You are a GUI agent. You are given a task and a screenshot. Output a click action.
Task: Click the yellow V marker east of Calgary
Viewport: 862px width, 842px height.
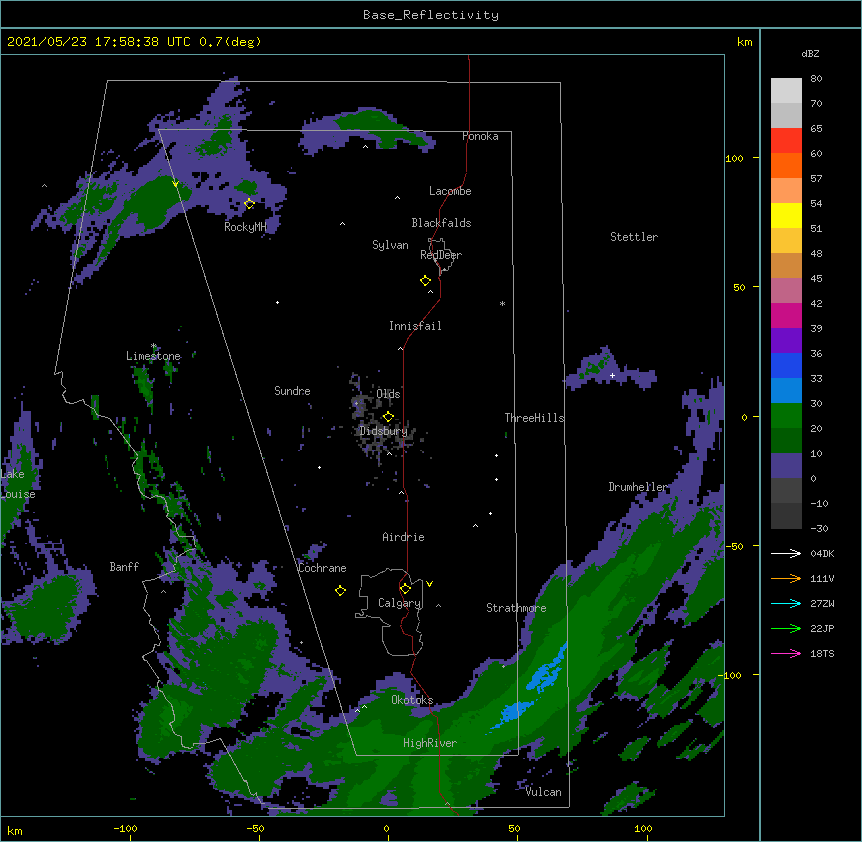point(429,584)
